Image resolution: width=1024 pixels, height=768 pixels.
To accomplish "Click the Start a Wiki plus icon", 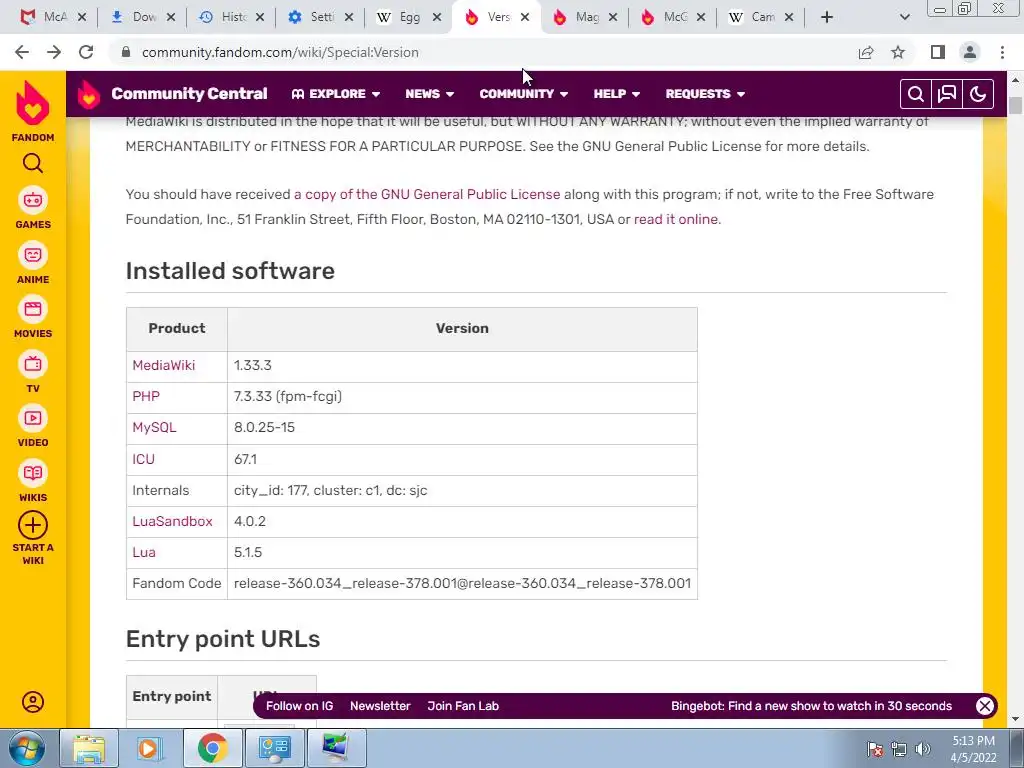I will (33, 525).
